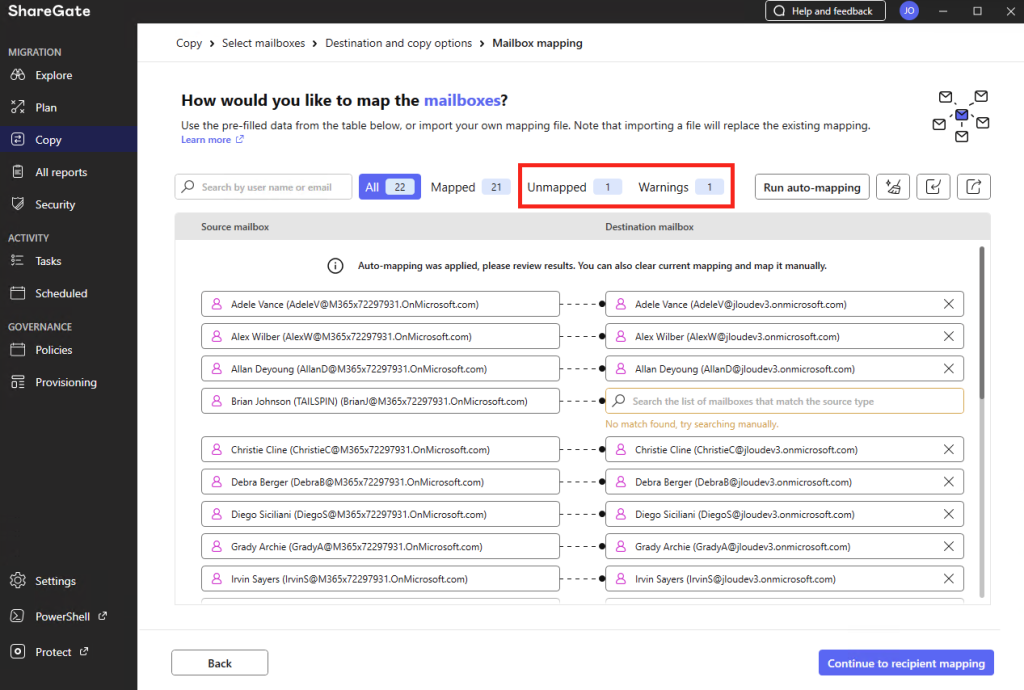Click Alex Wilber destination mailbox field
This screenshot has width=1024, height=690.
click(784, 337)
